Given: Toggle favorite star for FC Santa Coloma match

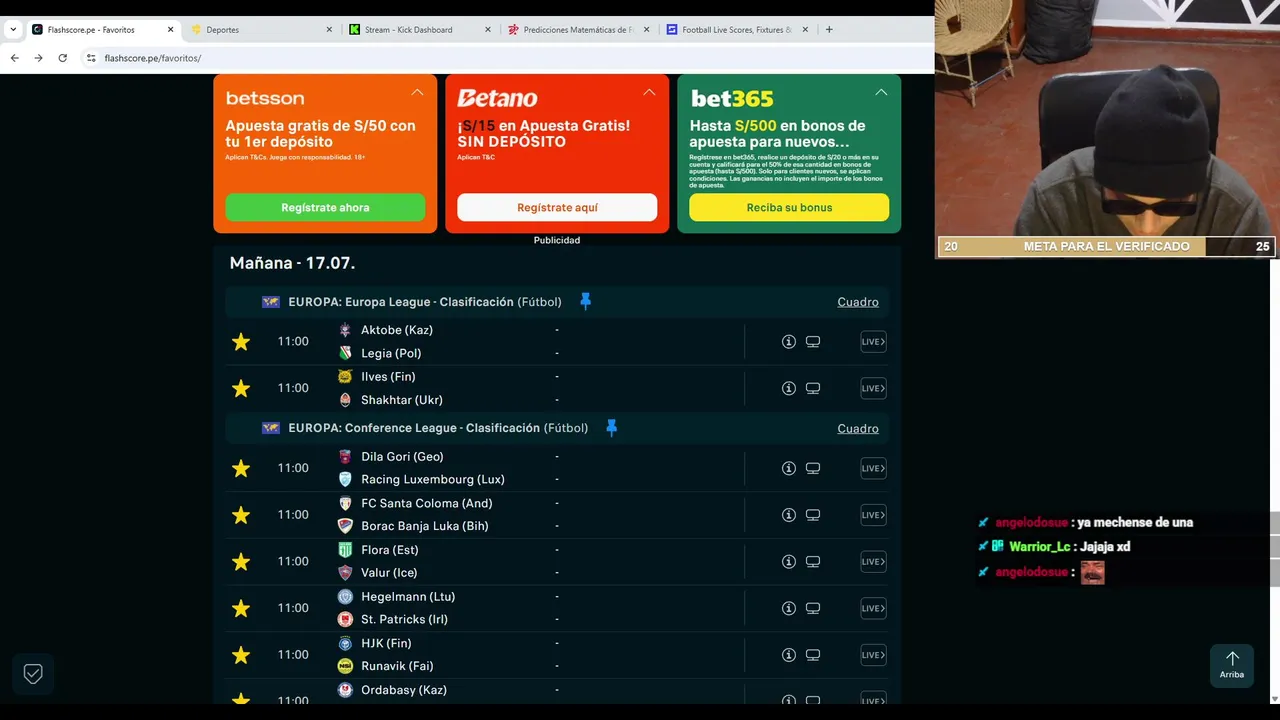Looking at the screenshot, I should pyautogui.click(x=241, y=515).
